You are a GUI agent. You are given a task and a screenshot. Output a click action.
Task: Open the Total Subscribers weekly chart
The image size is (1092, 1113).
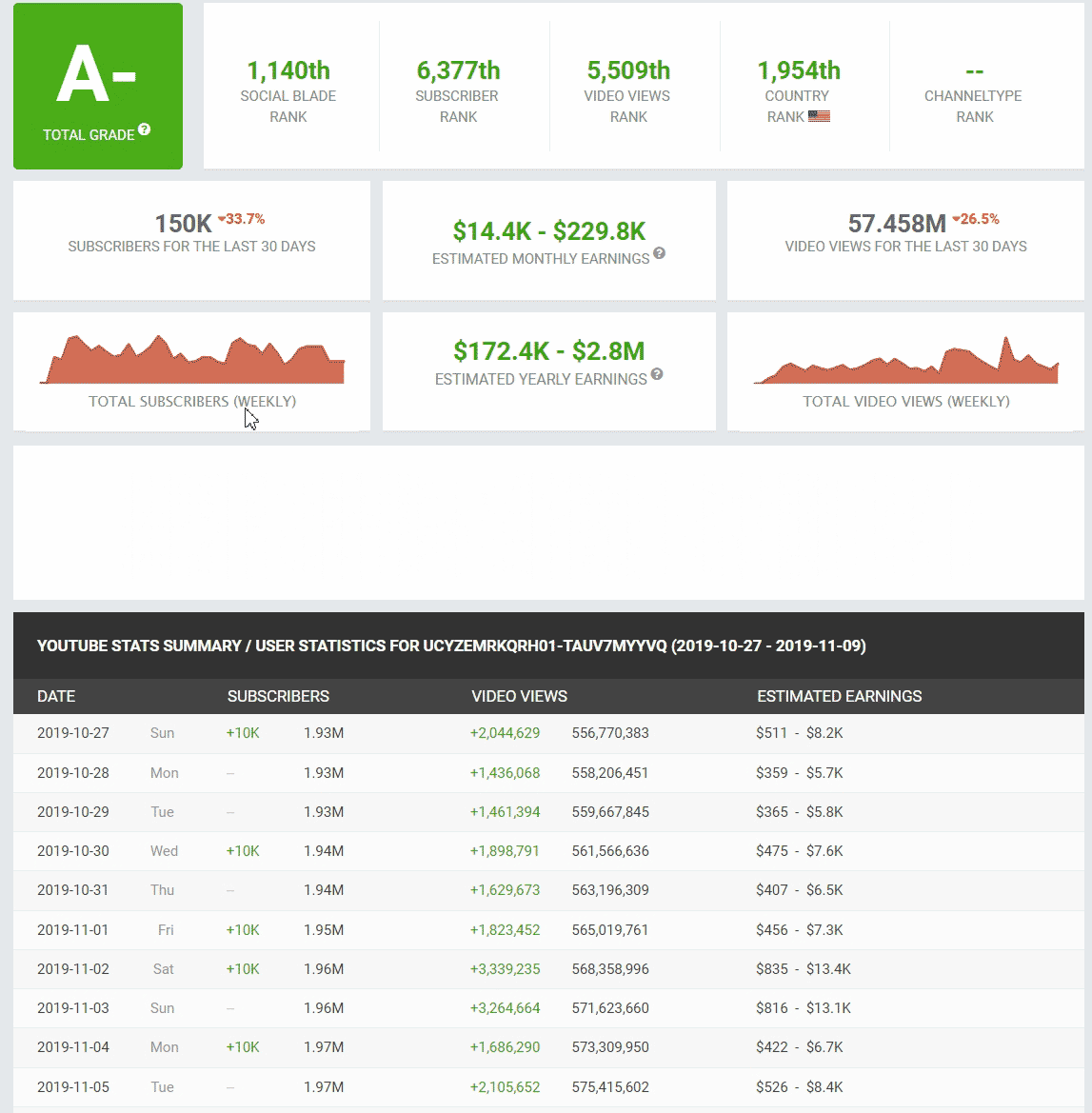point(192,361)
